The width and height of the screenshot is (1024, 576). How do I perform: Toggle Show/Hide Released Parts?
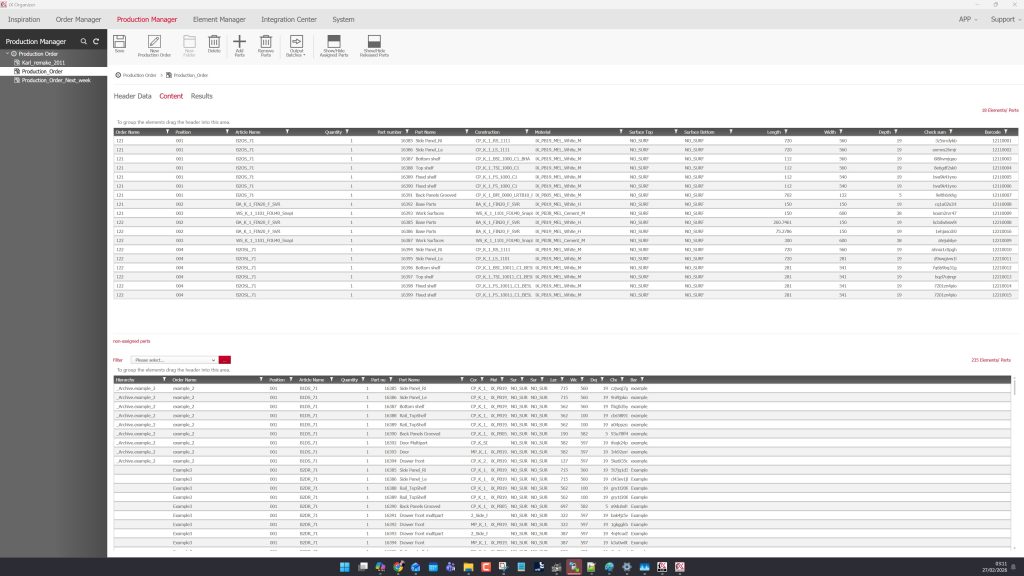pos(375,43)
